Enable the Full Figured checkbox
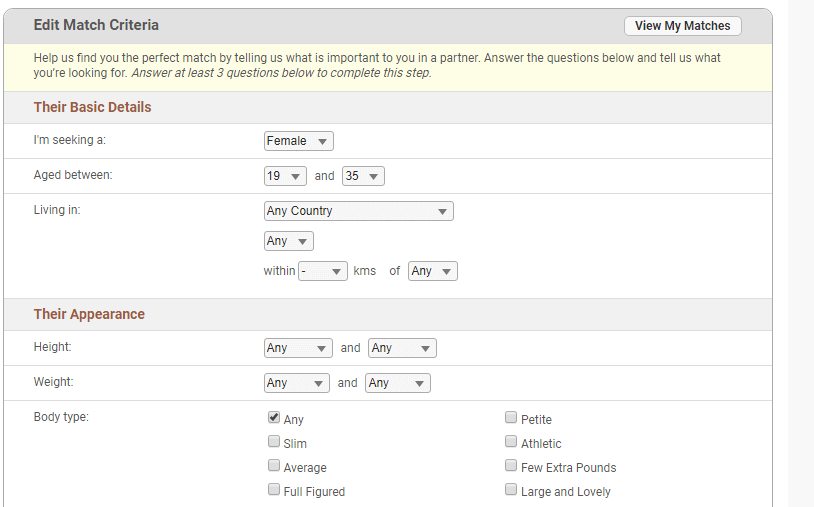The height and width of the screenshot is (507, 814). point(274,490)
